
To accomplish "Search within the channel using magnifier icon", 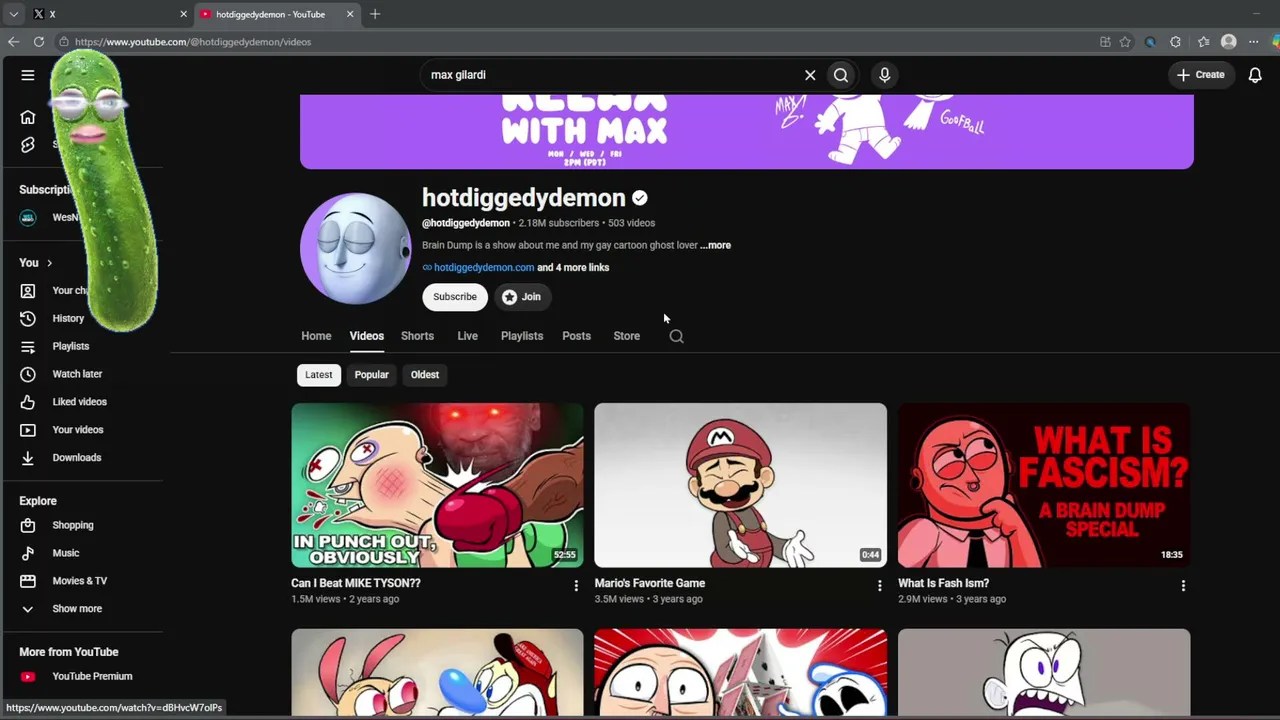I will click(x=676, y=336).
